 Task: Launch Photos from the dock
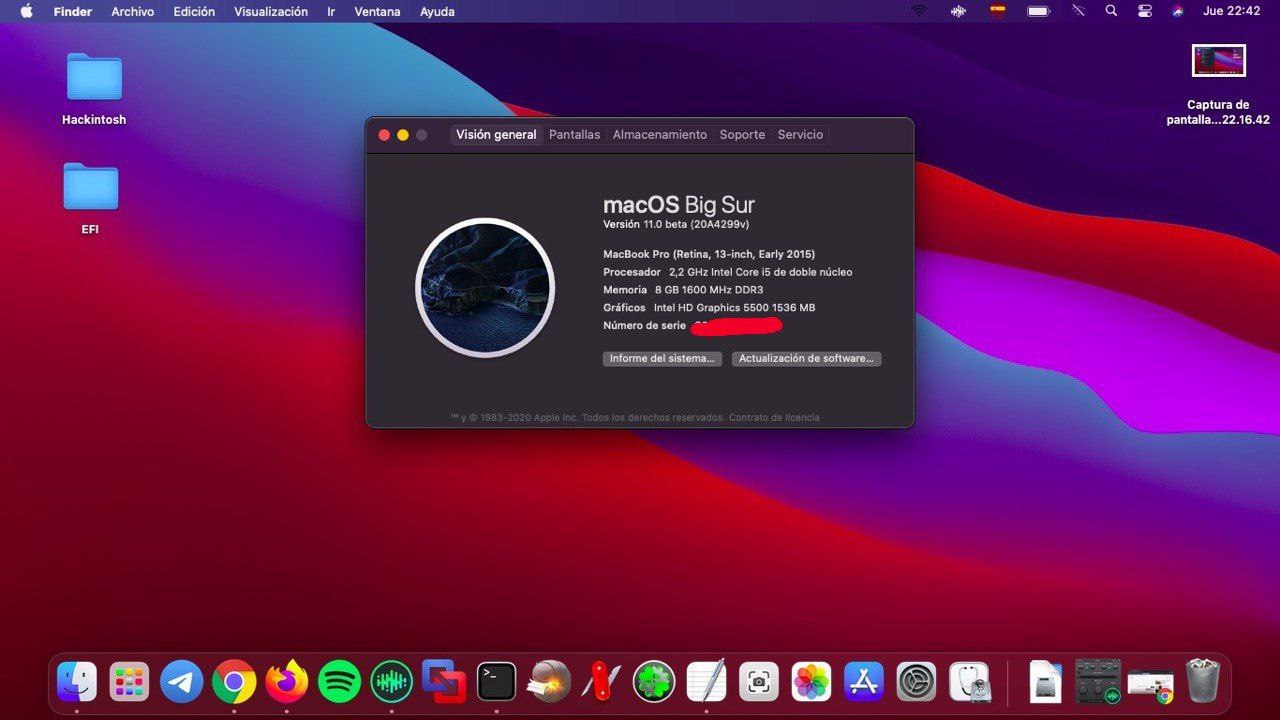pyautogui.click(x=812, y=682)
